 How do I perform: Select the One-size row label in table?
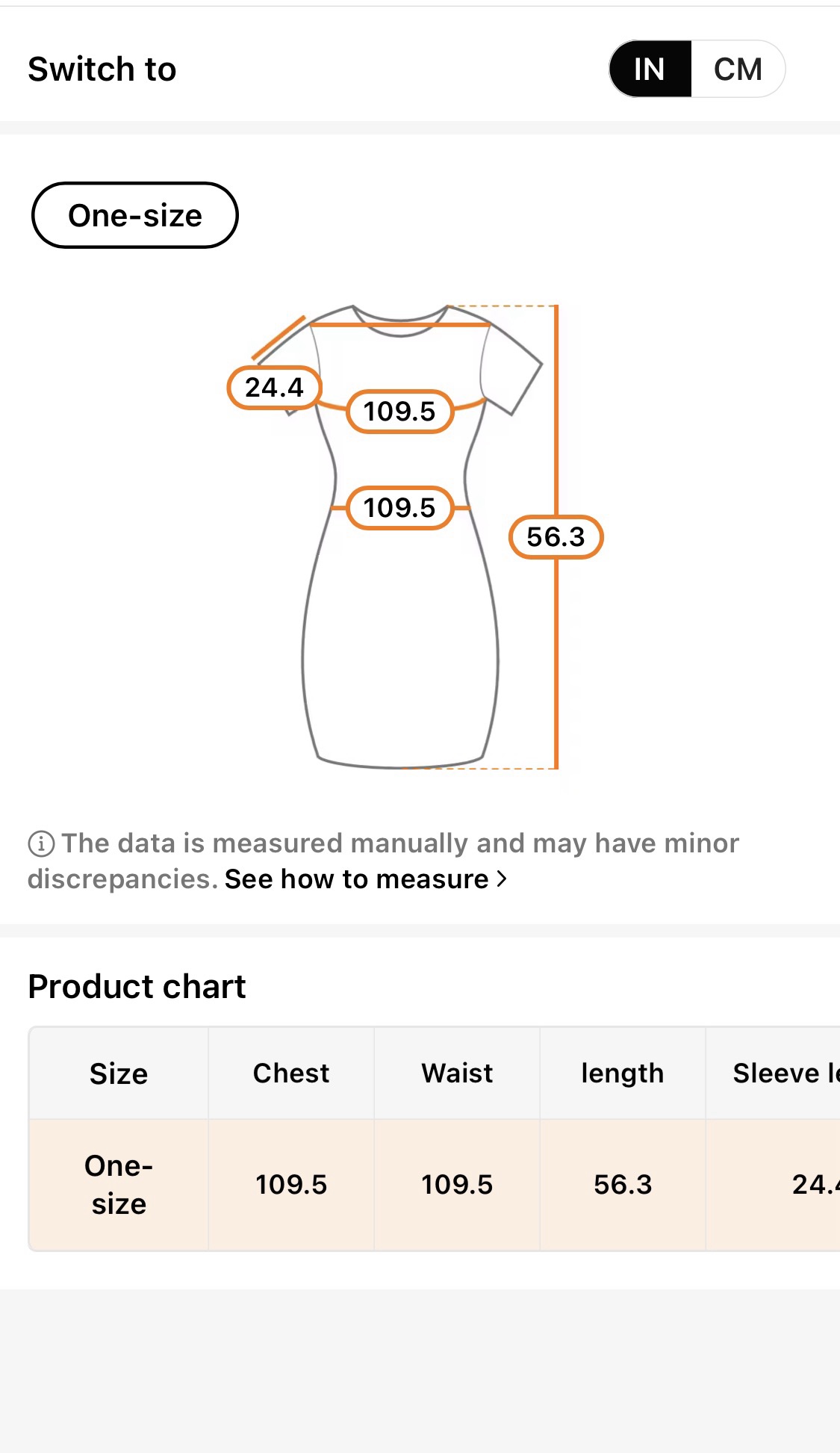119,1185
